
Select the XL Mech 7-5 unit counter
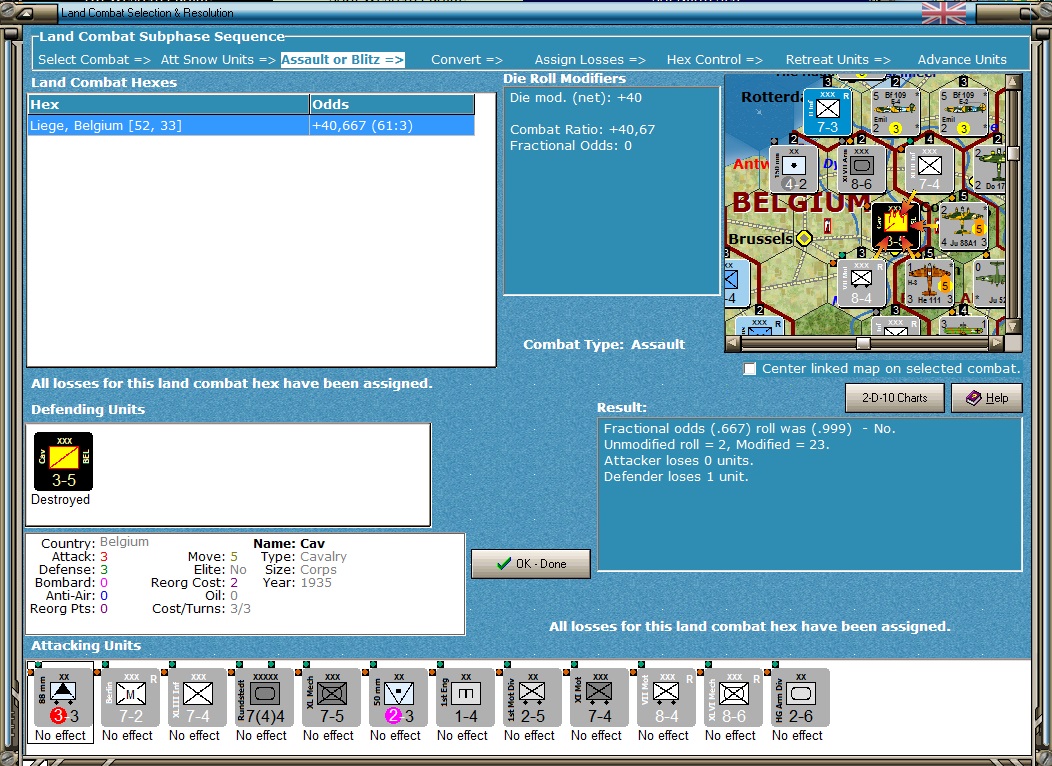pos(331,698)
